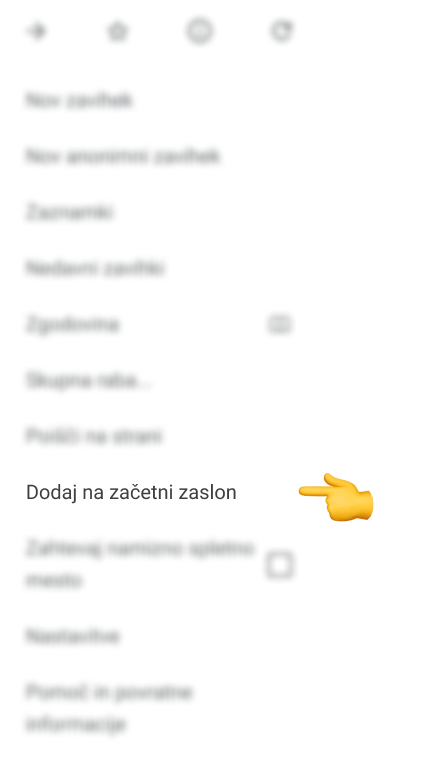This screenshot has height=765, width=423.
Task: Tap the forward arrow icon
Action: pyautogui.click(x=37, y=31)
